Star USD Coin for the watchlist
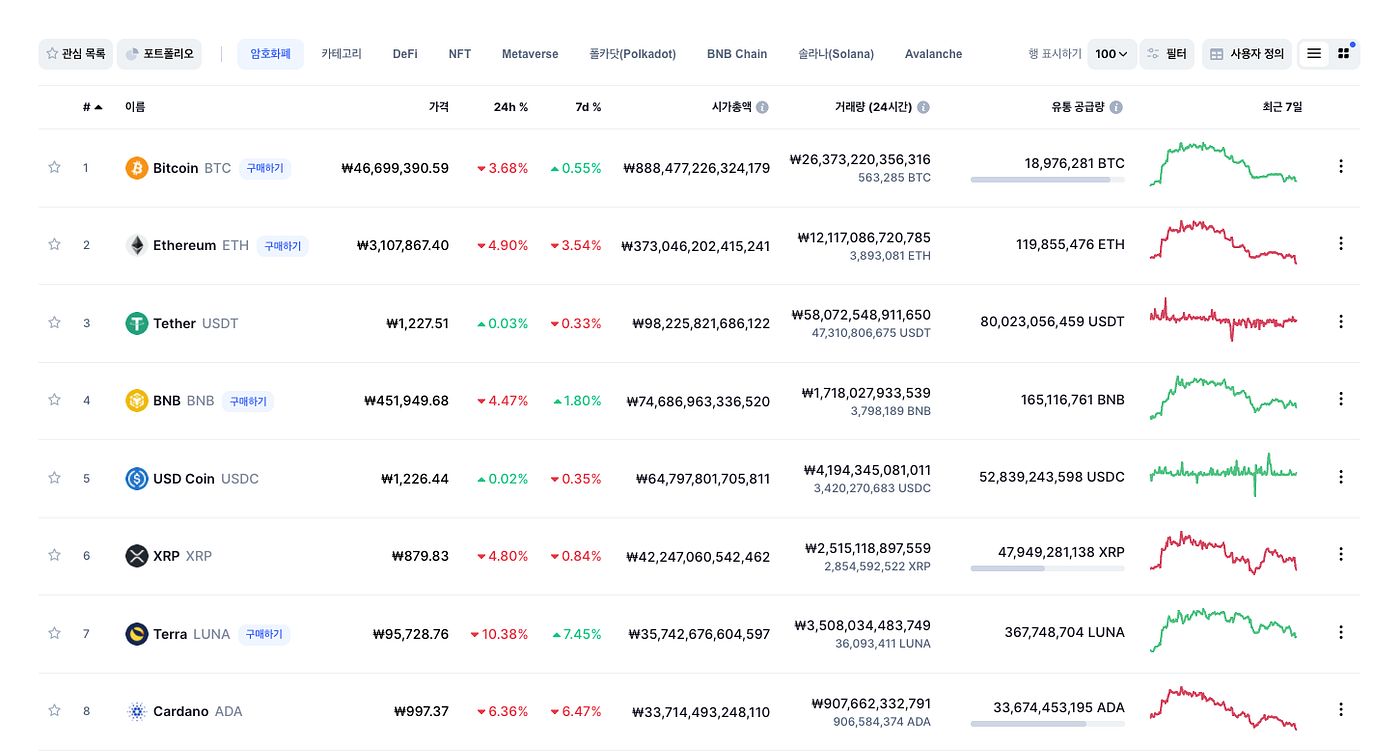Screen dimensions: 1400x751 pos(54,478)
